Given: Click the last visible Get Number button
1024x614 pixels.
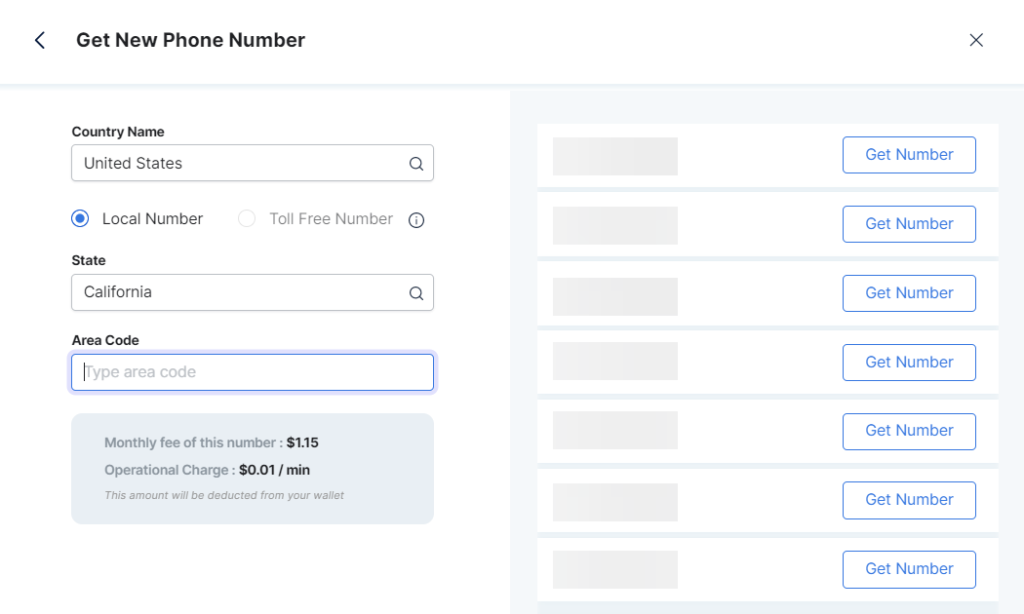Looking at the screenshot, I should pos(908,569).
